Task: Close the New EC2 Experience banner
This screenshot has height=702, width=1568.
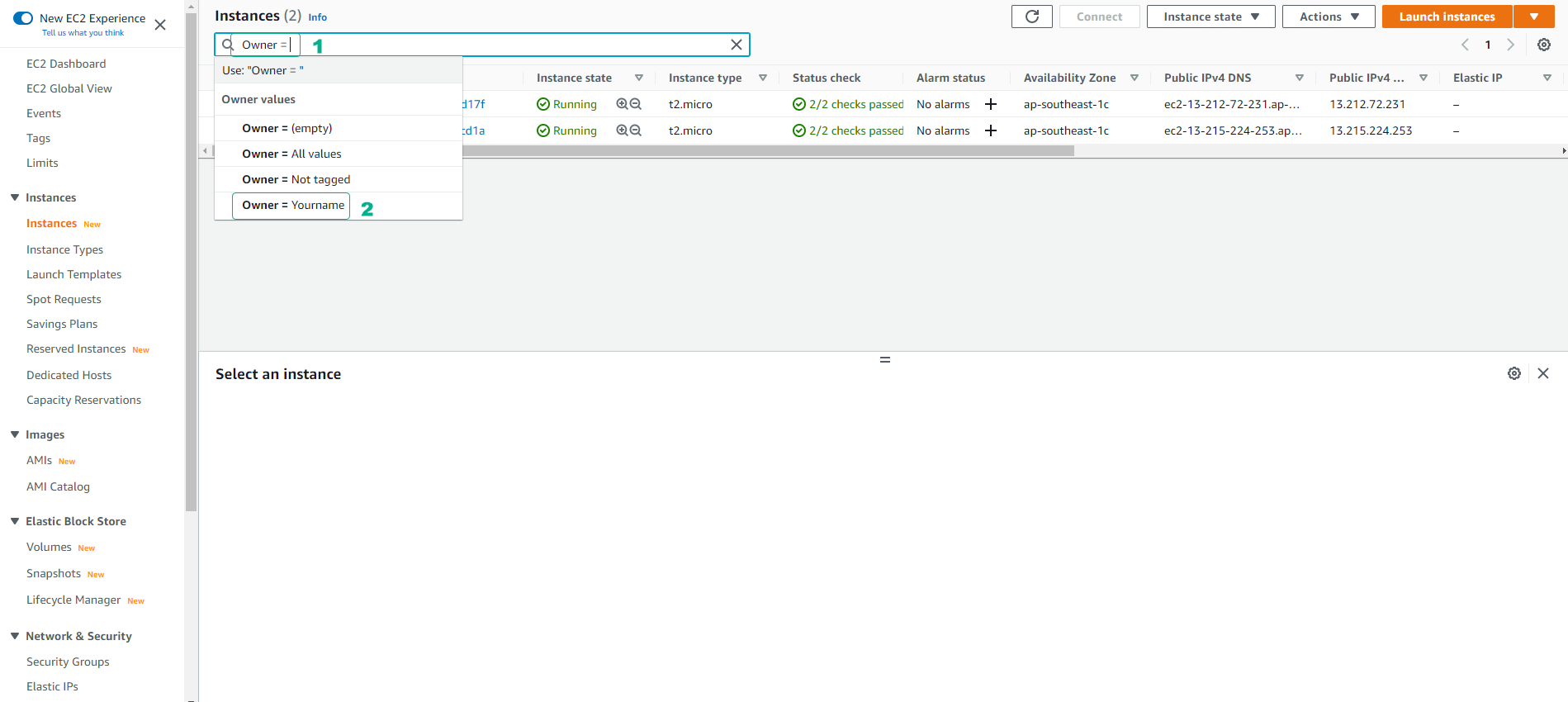Action: click(160, 25)
